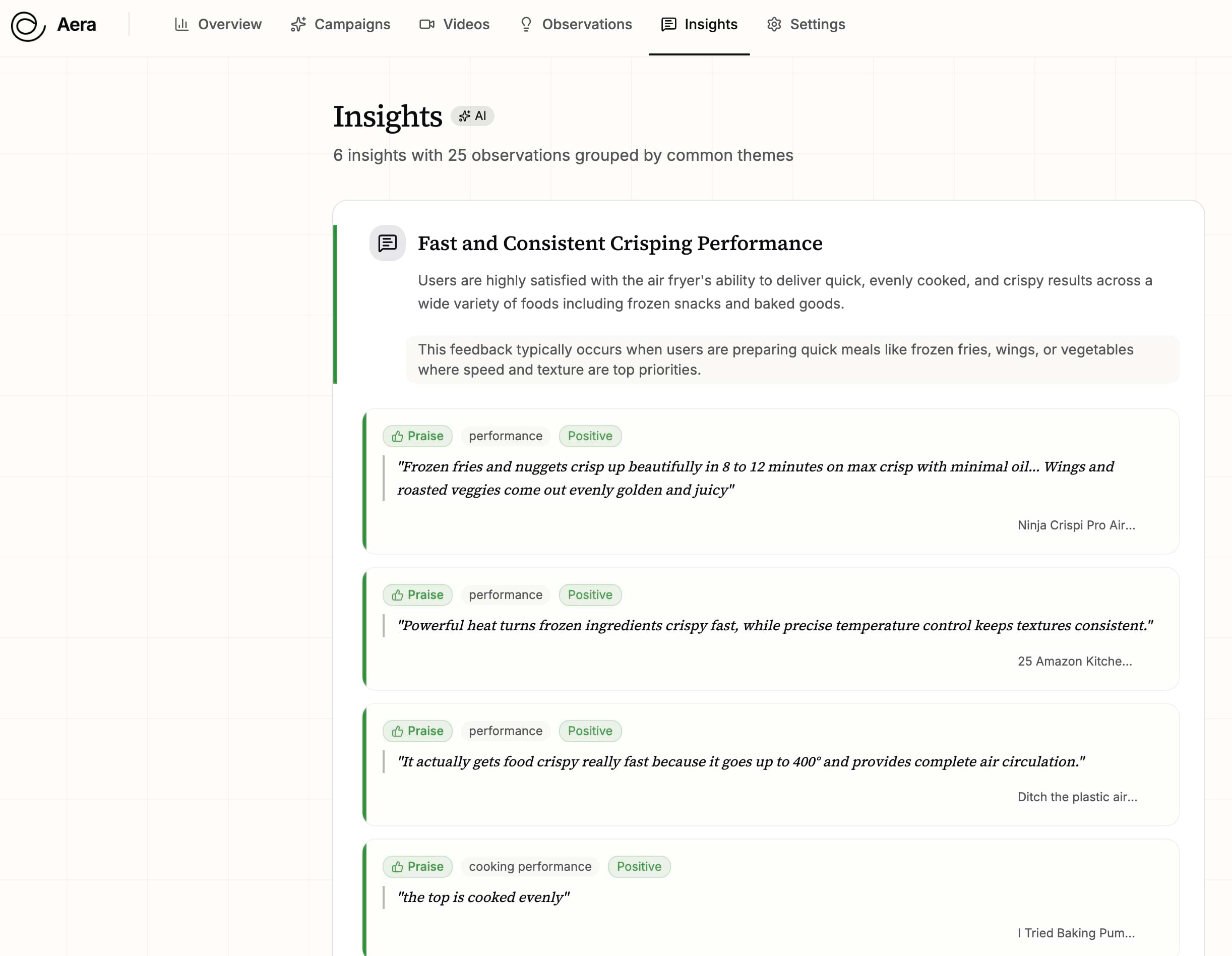Select the Fast and Consistent Crisping Performance title

[x=620, y=243]
